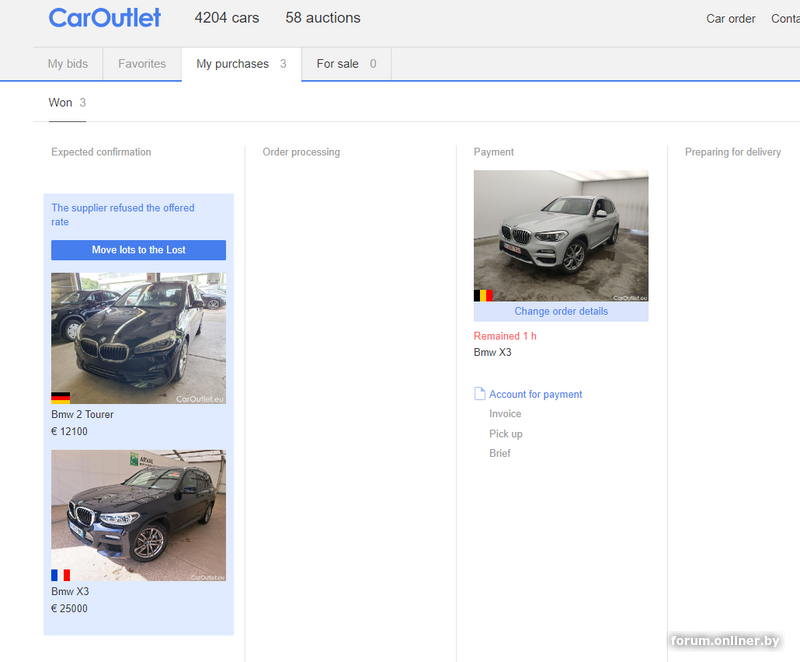Click the 58 auctions counter

click(323, 18)
